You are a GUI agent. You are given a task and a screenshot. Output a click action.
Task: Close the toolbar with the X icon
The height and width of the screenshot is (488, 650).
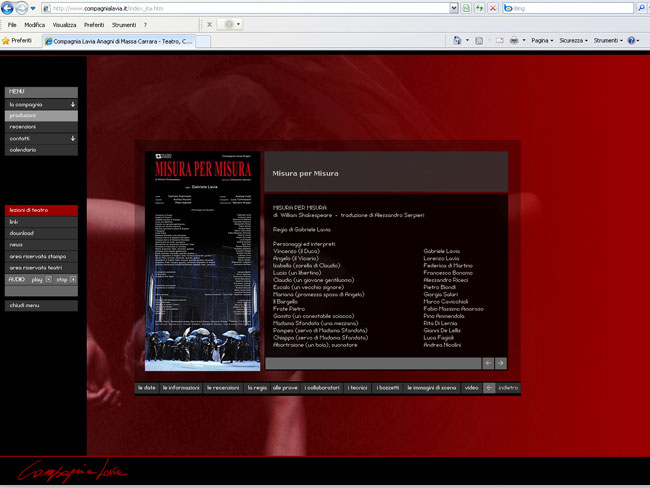(209, 24)
